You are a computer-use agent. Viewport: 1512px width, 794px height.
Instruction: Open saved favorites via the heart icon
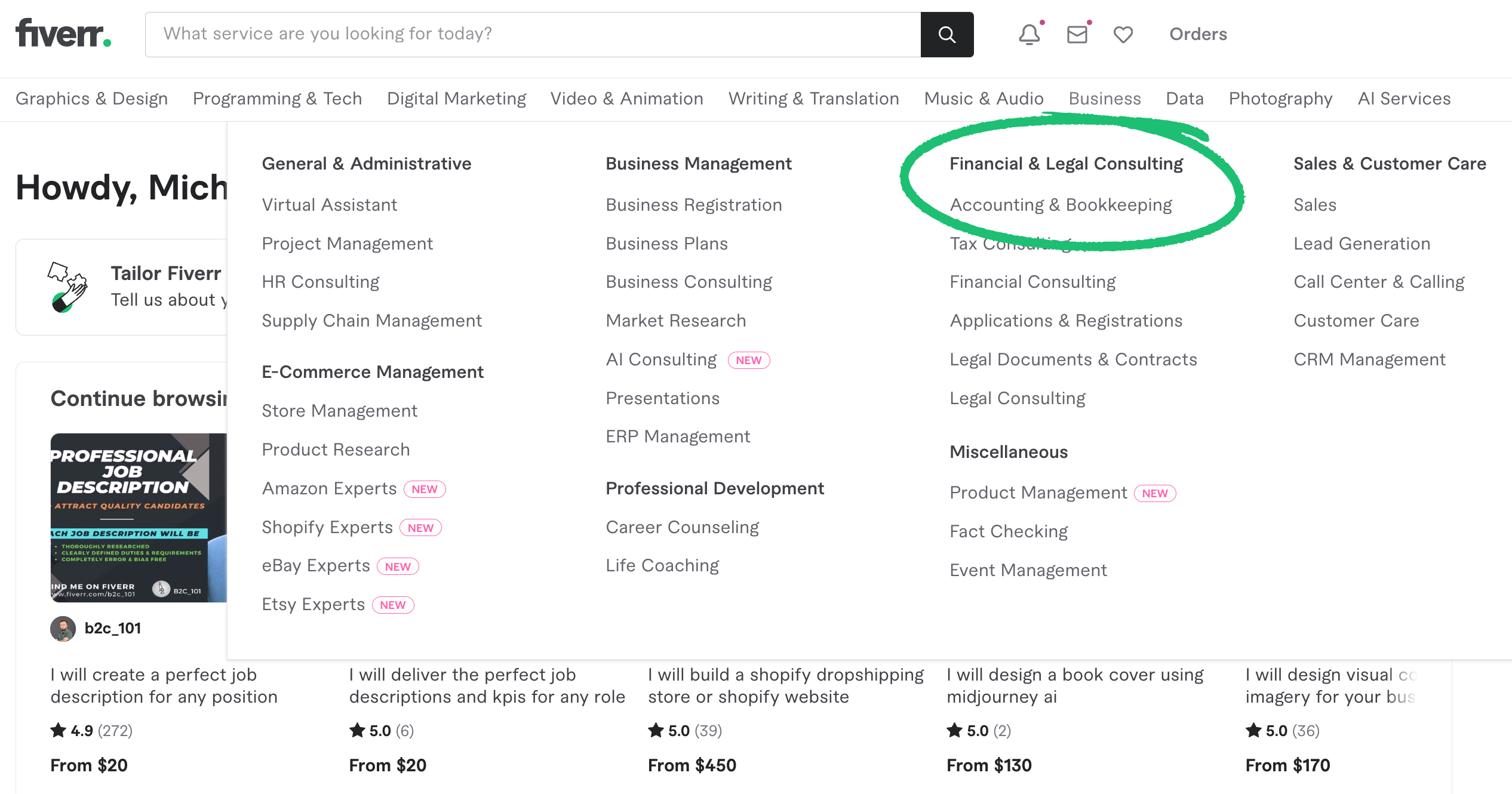[x=1123, y=34]
